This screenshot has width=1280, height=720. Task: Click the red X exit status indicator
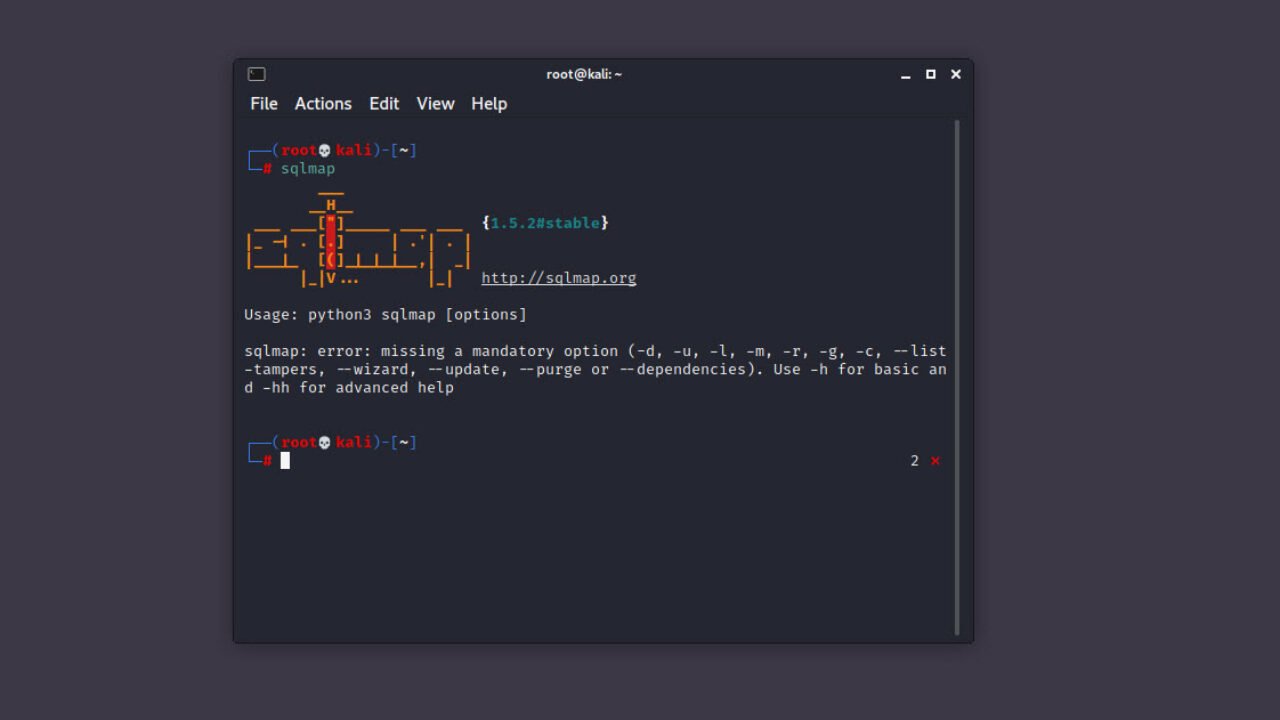(x=935, y=461)
